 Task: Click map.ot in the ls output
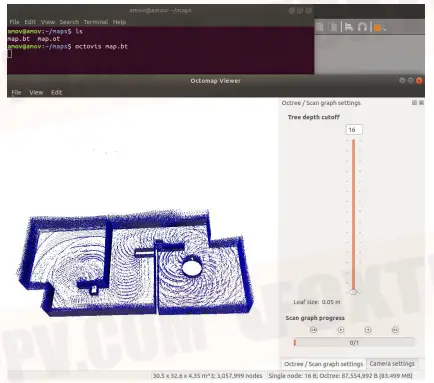(x=49, y=39)
